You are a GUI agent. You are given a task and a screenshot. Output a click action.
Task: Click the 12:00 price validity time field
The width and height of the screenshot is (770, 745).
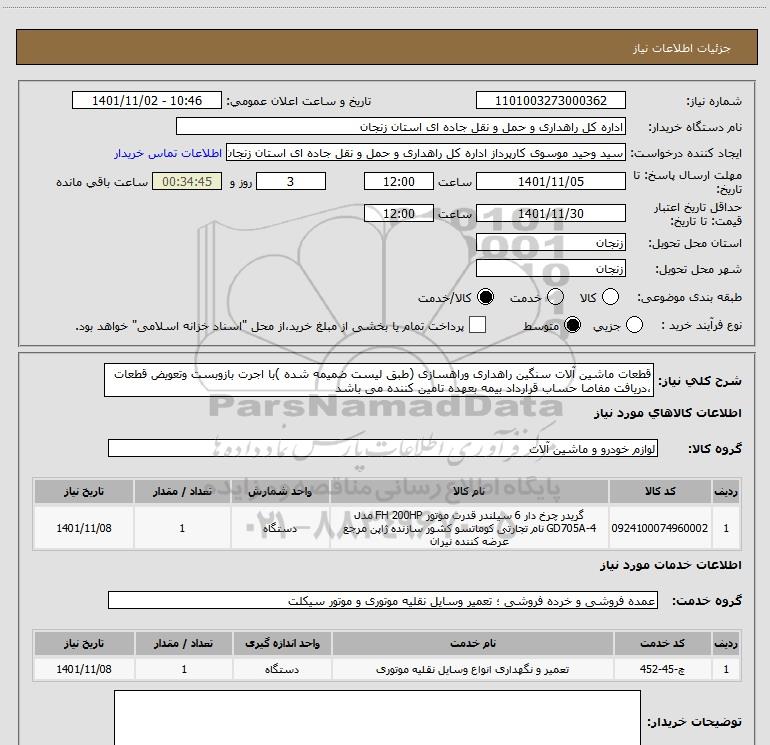pos(399,214)
